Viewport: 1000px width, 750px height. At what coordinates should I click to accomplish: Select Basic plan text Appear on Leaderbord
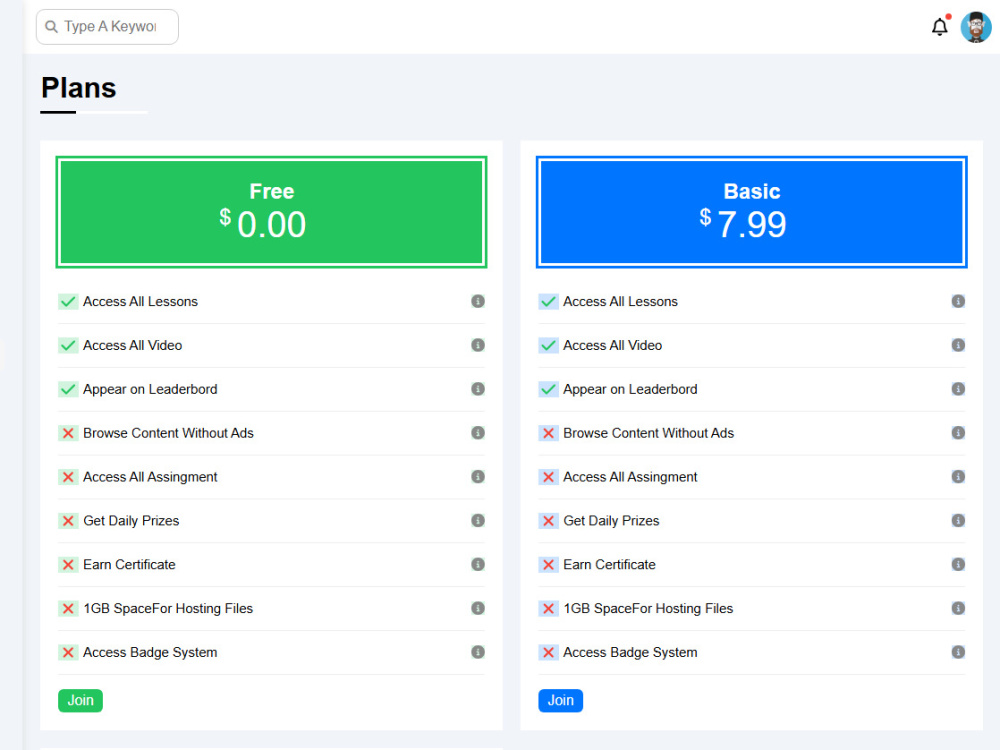coord(630,390)
